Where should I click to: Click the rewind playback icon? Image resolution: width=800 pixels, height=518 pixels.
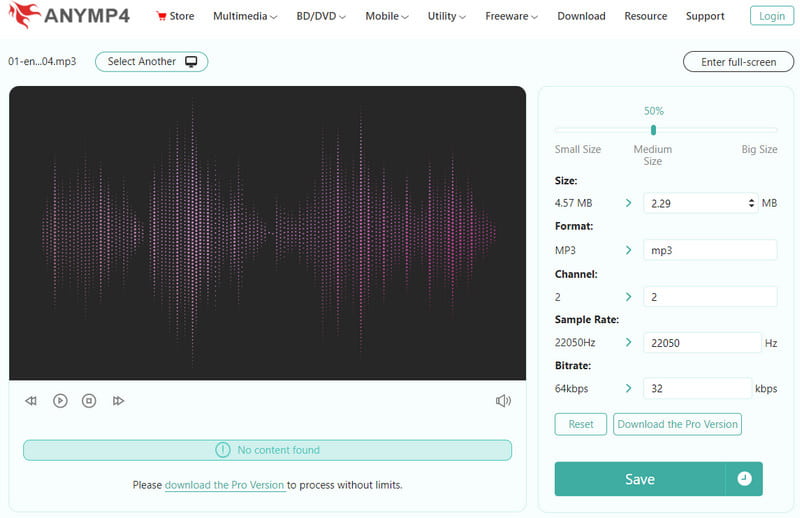tap(31, 401)
